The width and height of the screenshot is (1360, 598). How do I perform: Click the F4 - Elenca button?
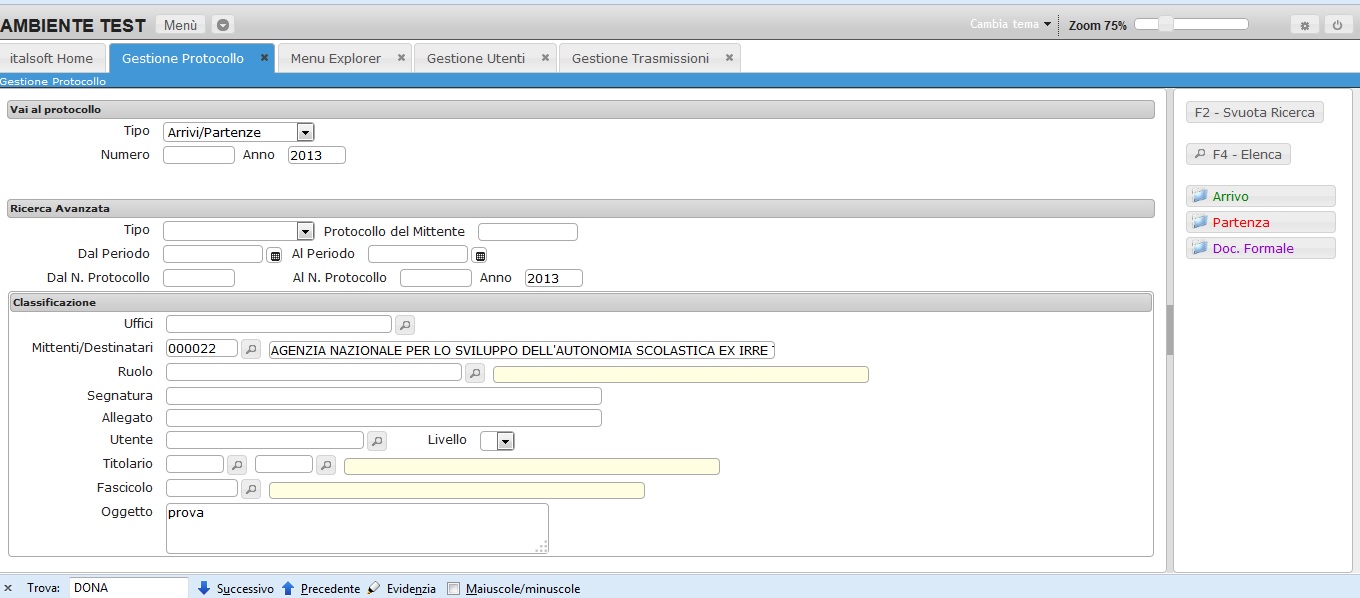pyautogui.click(x=1238, y=155)
